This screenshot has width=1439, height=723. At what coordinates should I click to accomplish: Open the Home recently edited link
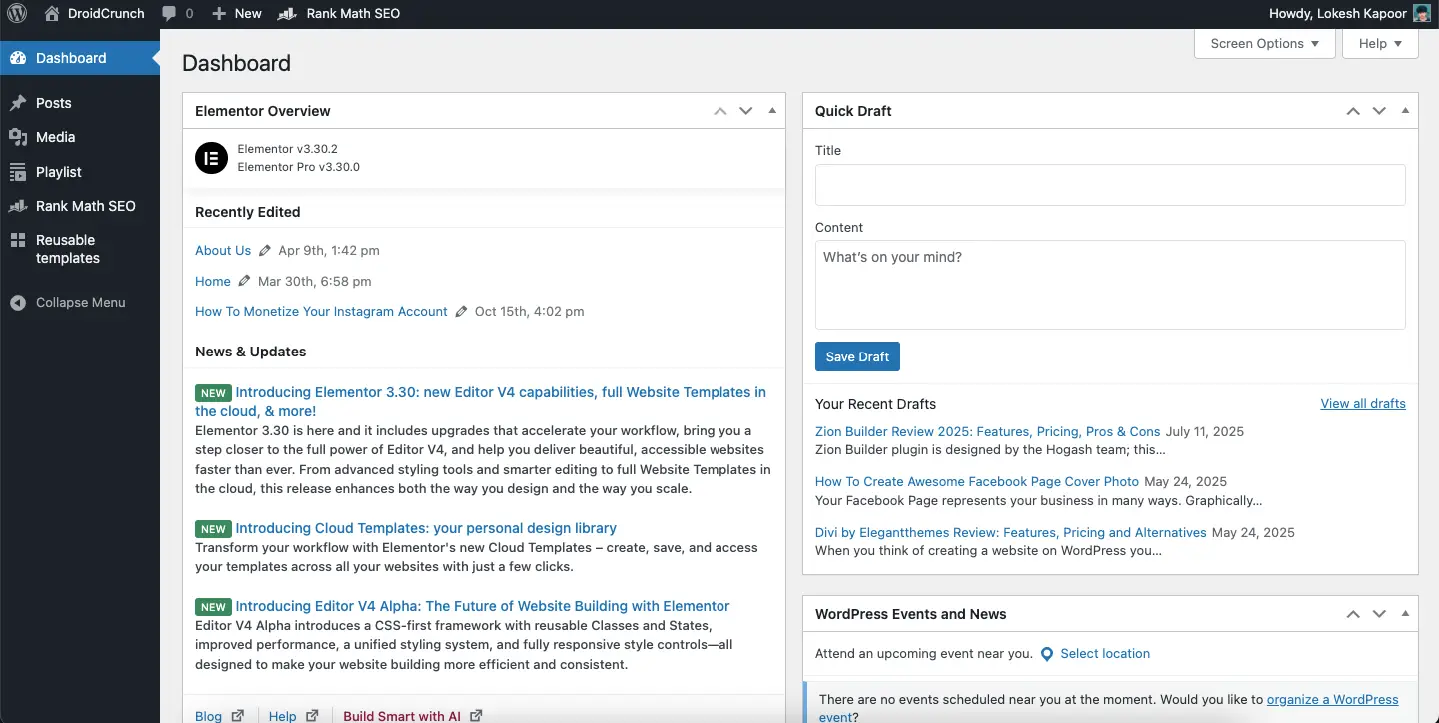tap(213, 281)
